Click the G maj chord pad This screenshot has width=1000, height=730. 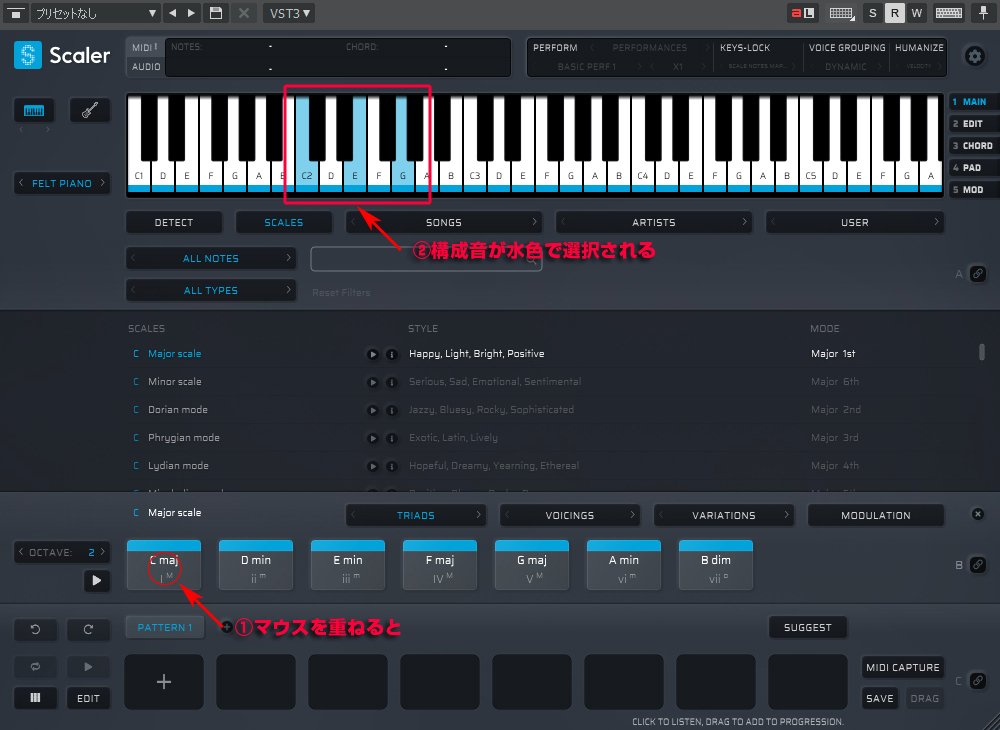click(x=531, y=565)
